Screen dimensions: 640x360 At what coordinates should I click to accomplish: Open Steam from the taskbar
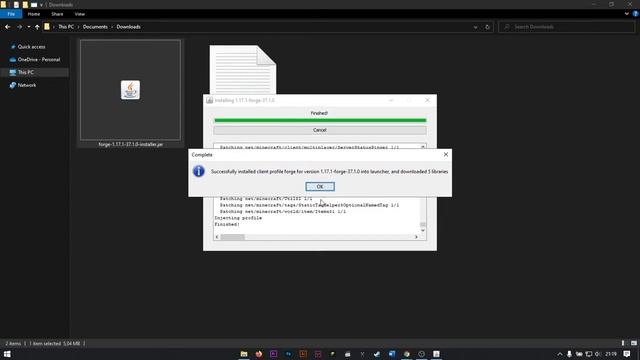pyautogui.click(x=377, y=354)
